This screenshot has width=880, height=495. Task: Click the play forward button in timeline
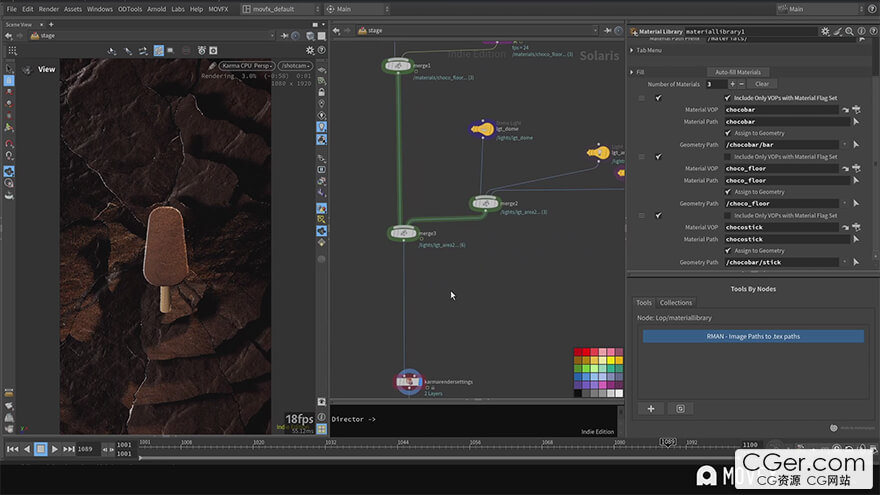click(x=54, y=449)
